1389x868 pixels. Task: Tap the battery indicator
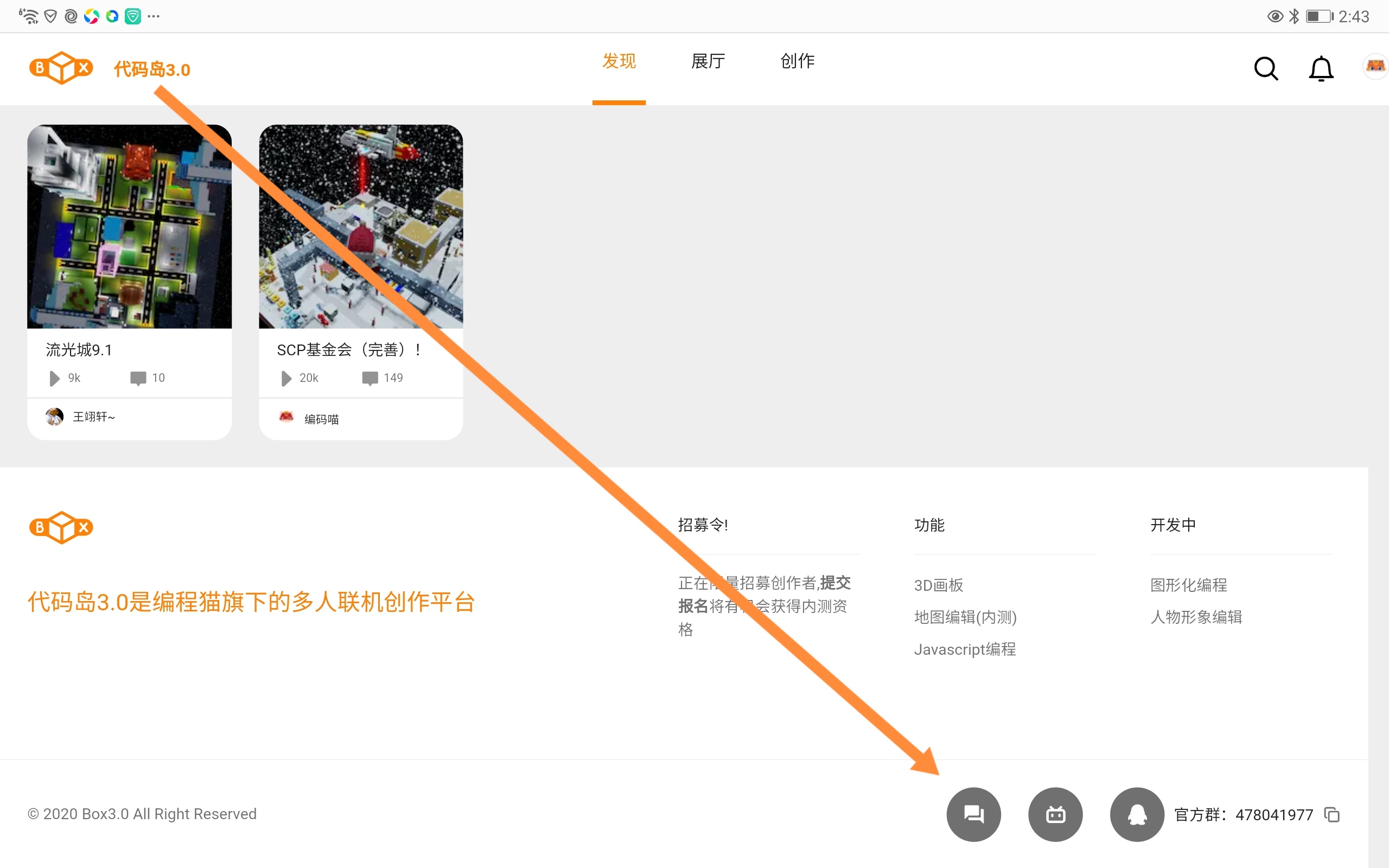pos(1319,16)
